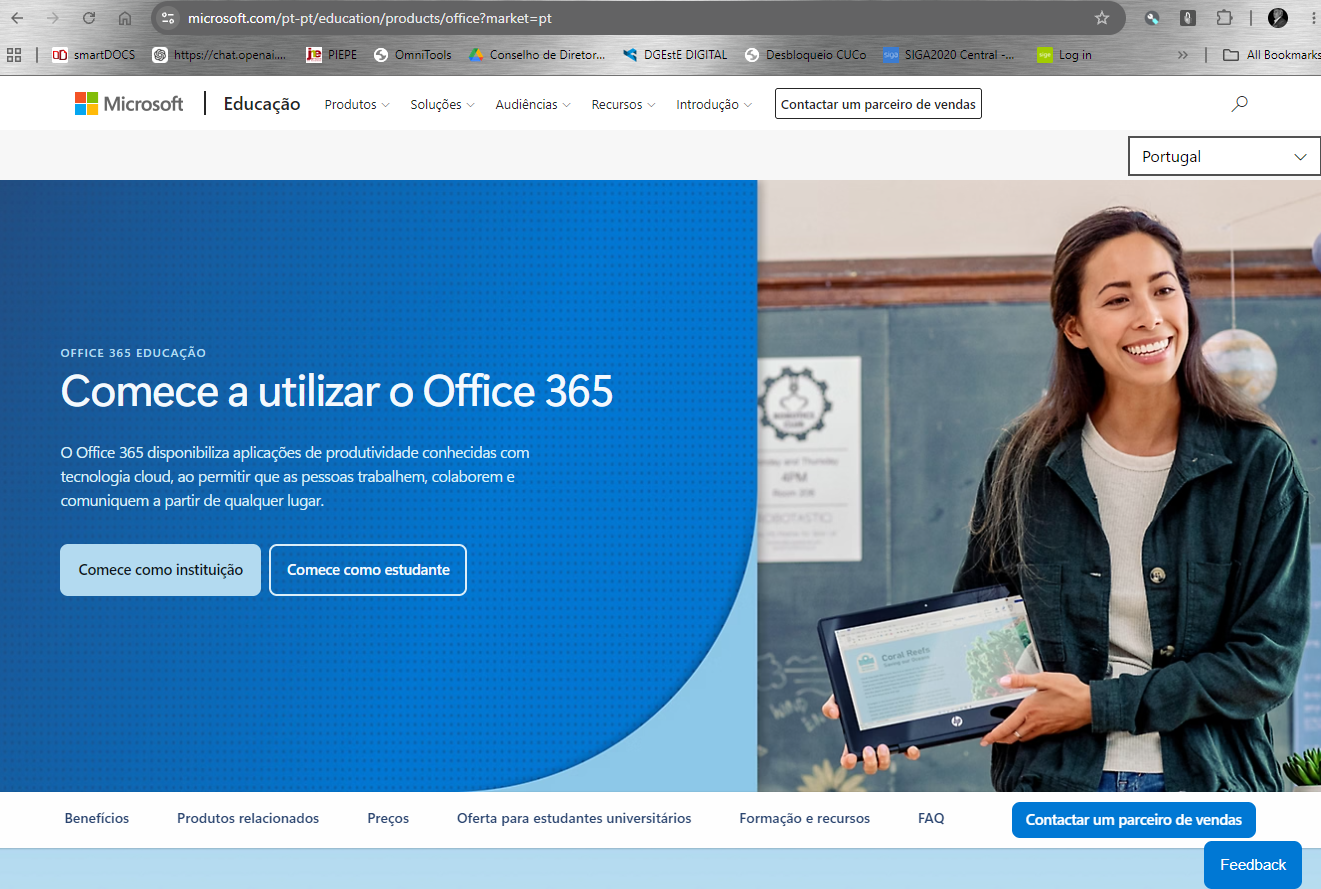Open the browser home page
This screenshot has height=889, width=1321.
[x=125, y=18]
